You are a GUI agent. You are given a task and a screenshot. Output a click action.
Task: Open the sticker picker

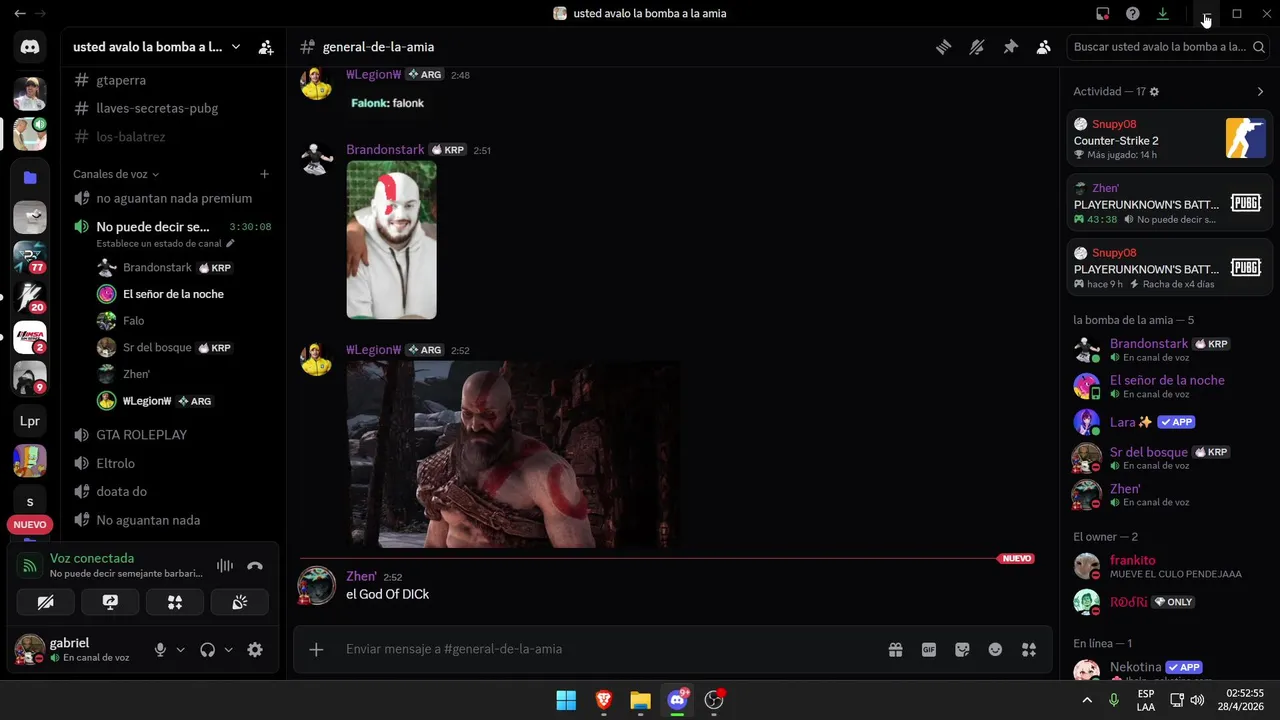coord(962,650)
